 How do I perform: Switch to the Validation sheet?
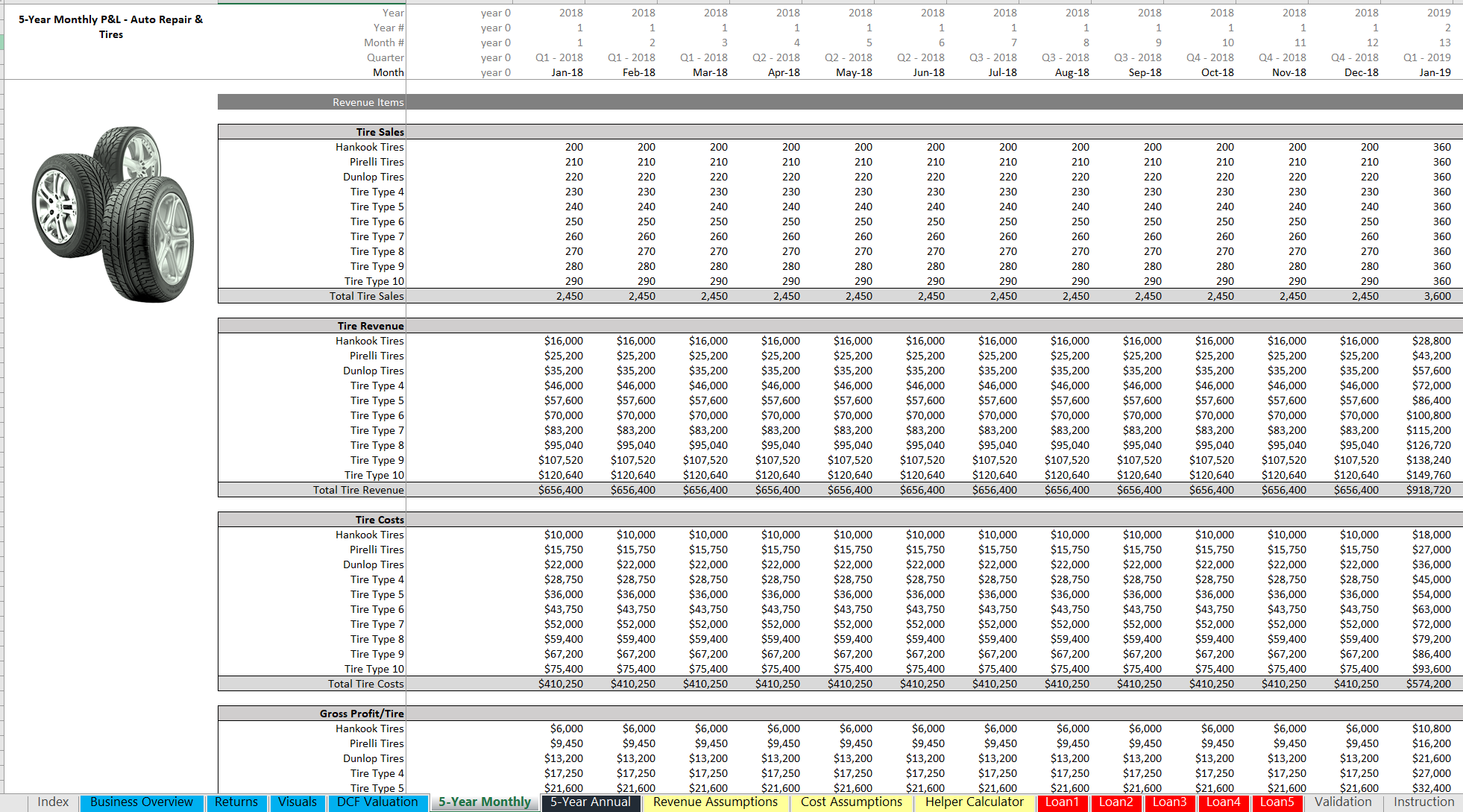click(1342, 802)
